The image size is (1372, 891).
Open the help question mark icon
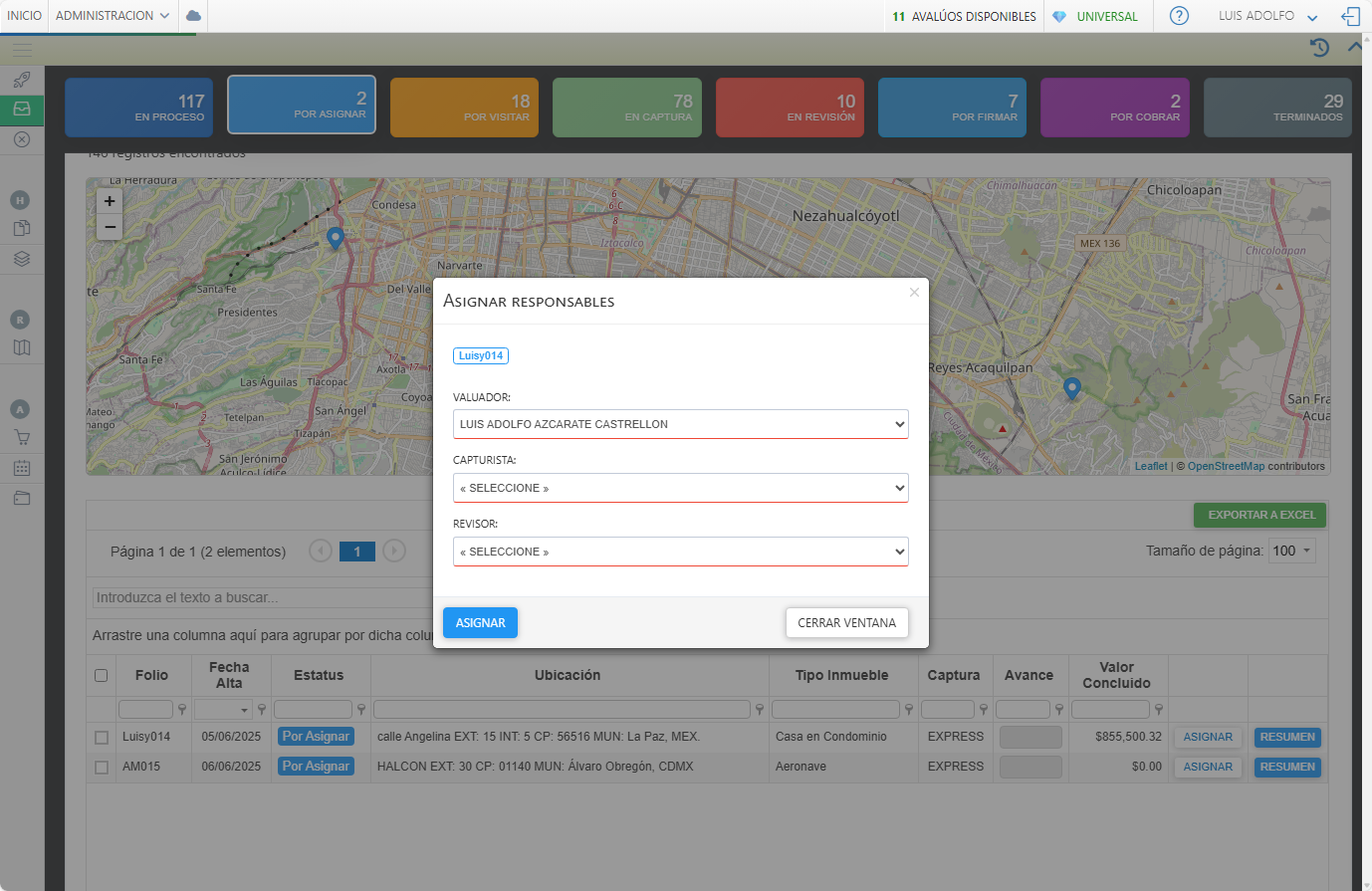point(1179,16)
